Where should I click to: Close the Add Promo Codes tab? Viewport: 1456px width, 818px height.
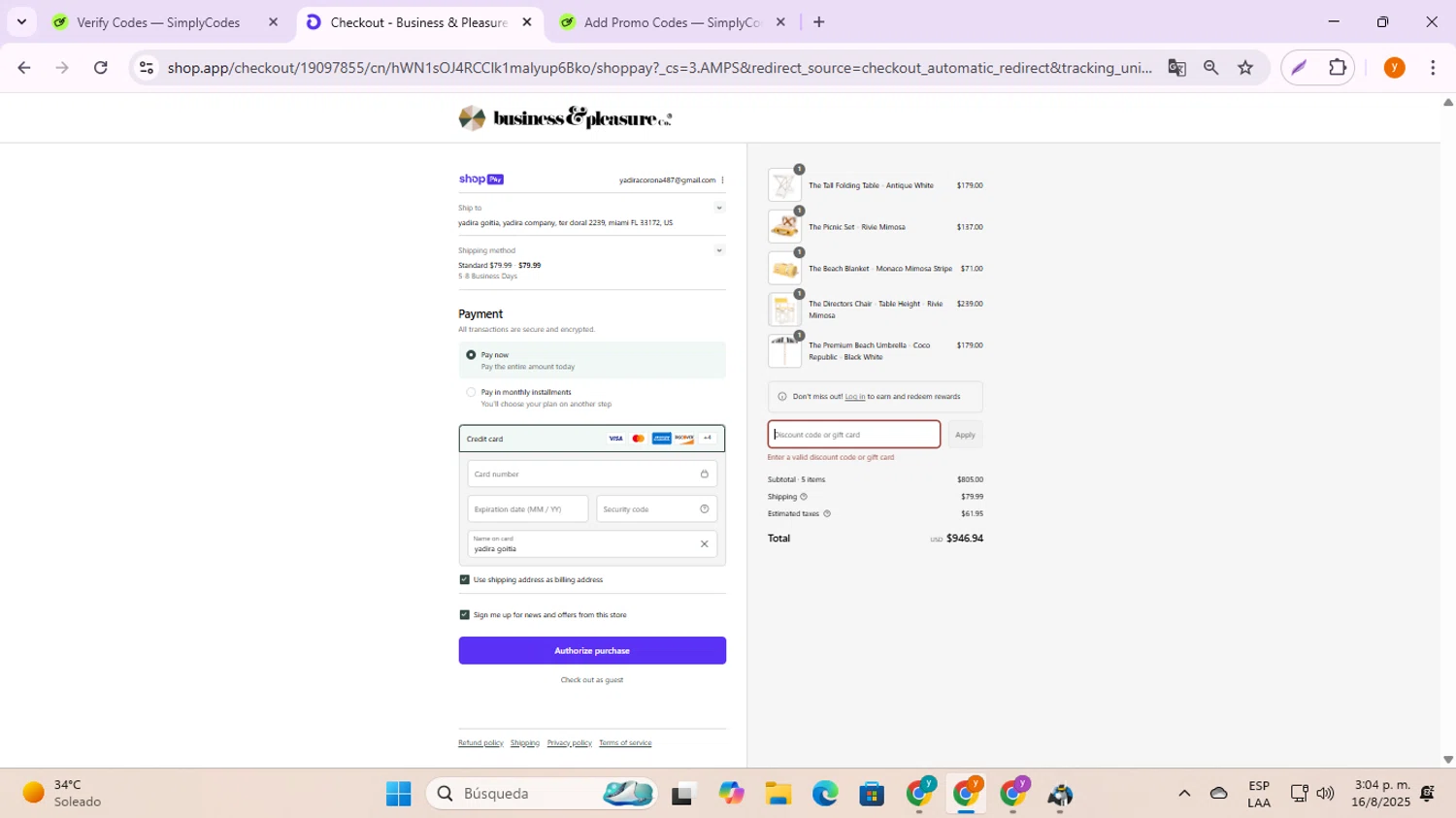(x=780, y=22)
